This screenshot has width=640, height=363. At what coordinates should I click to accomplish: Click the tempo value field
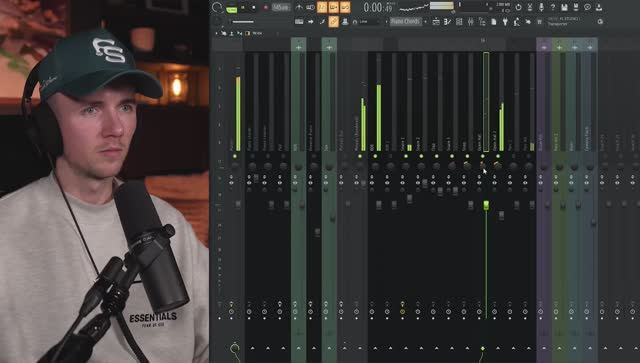tap(280, 7)
